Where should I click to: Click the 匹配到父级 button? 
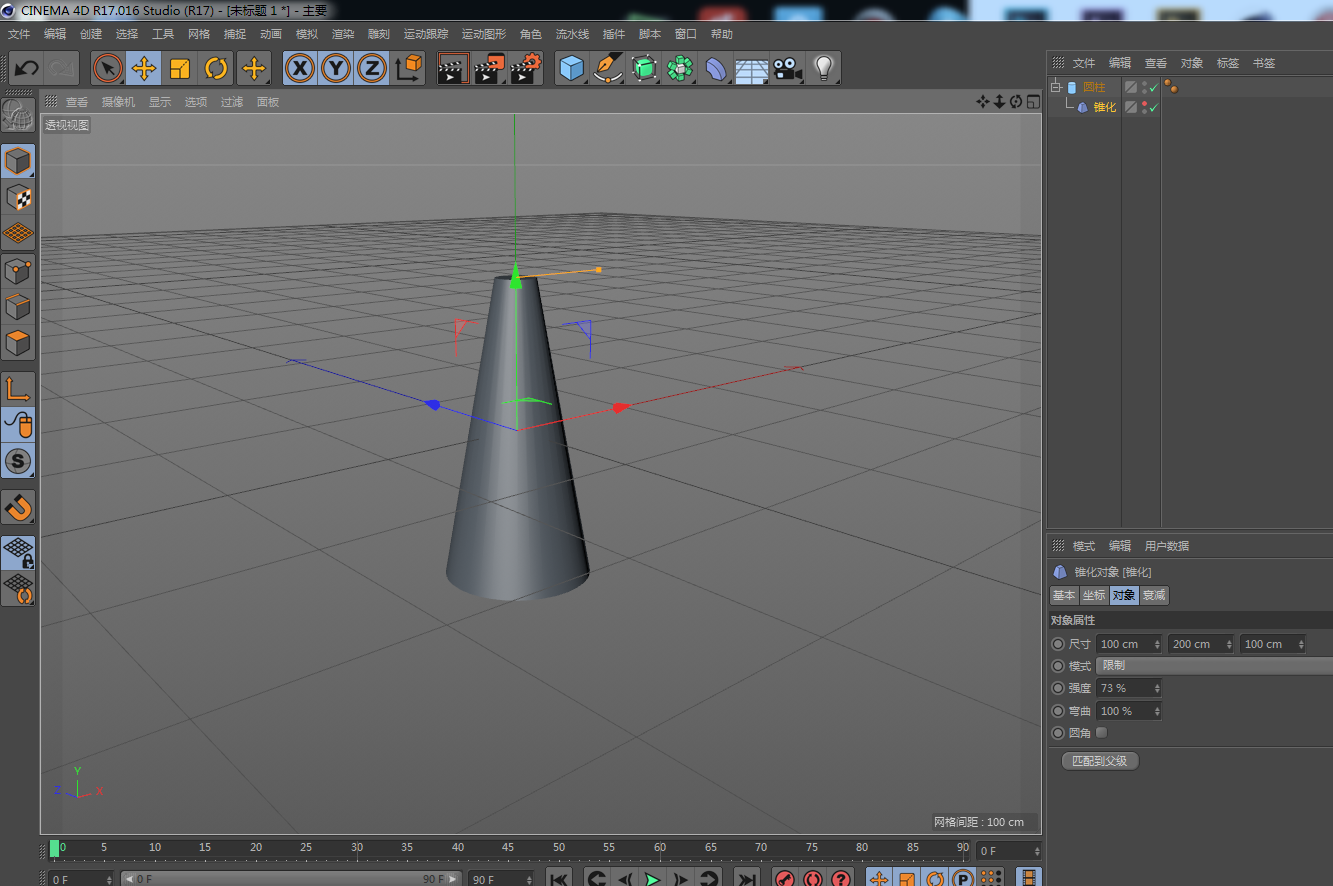[x=1100, y=761]
